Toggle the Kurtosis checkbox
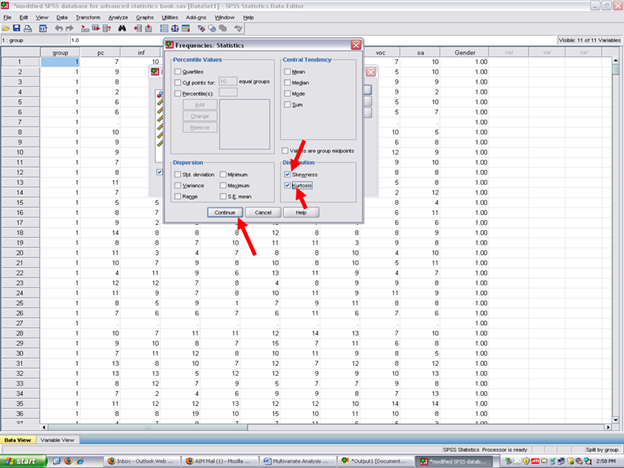The width and height of the screenshot is (624, 468). click(288, 186)
